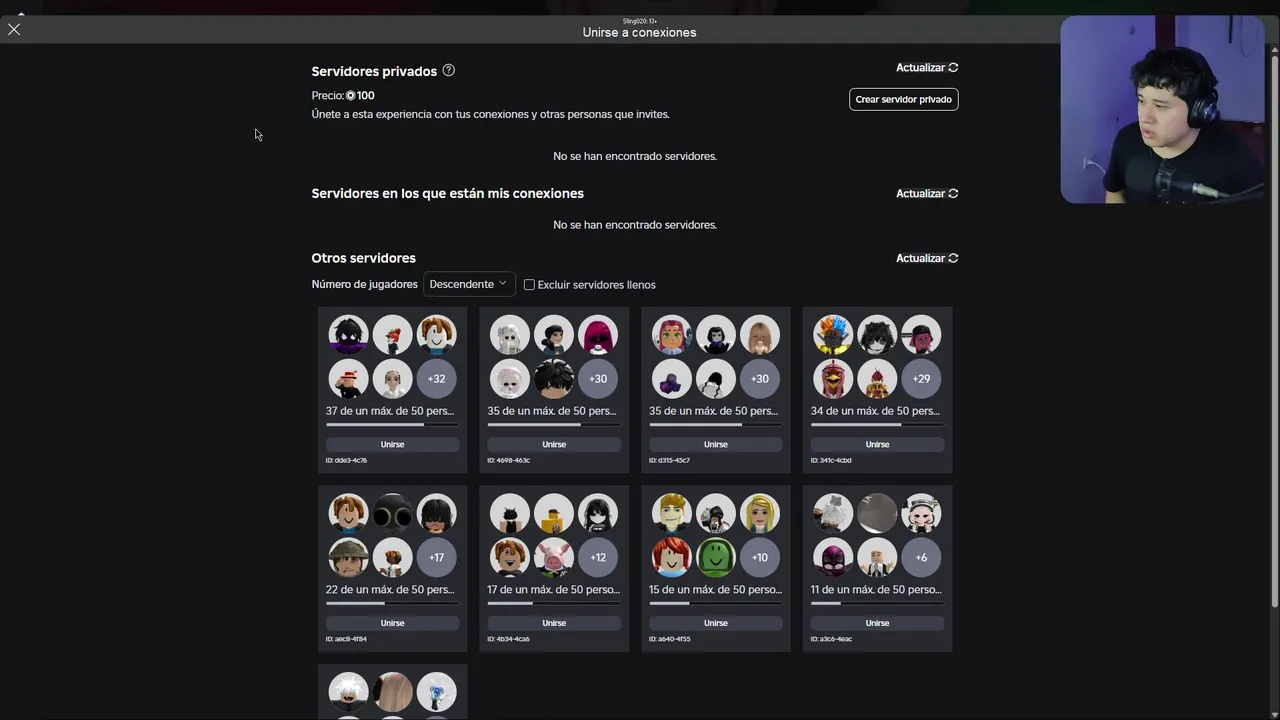The height and width of the screenshot is (720, 1280).
Task: Click the ID dde3-4c76 text
Action: [x=346, y=461]
